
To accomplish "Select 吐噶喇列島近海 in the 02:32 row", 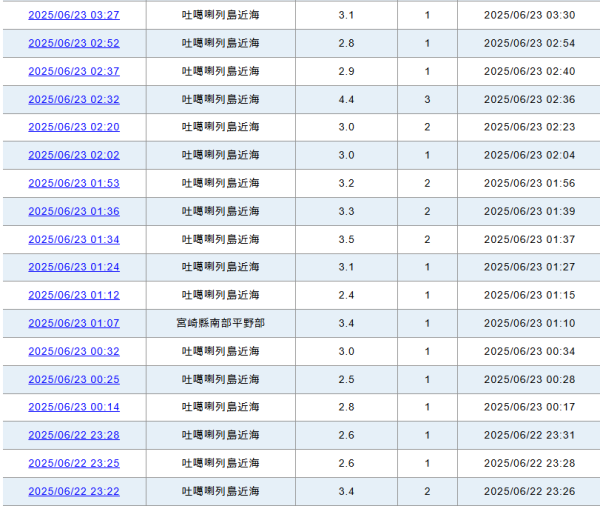I will point(220,99).
